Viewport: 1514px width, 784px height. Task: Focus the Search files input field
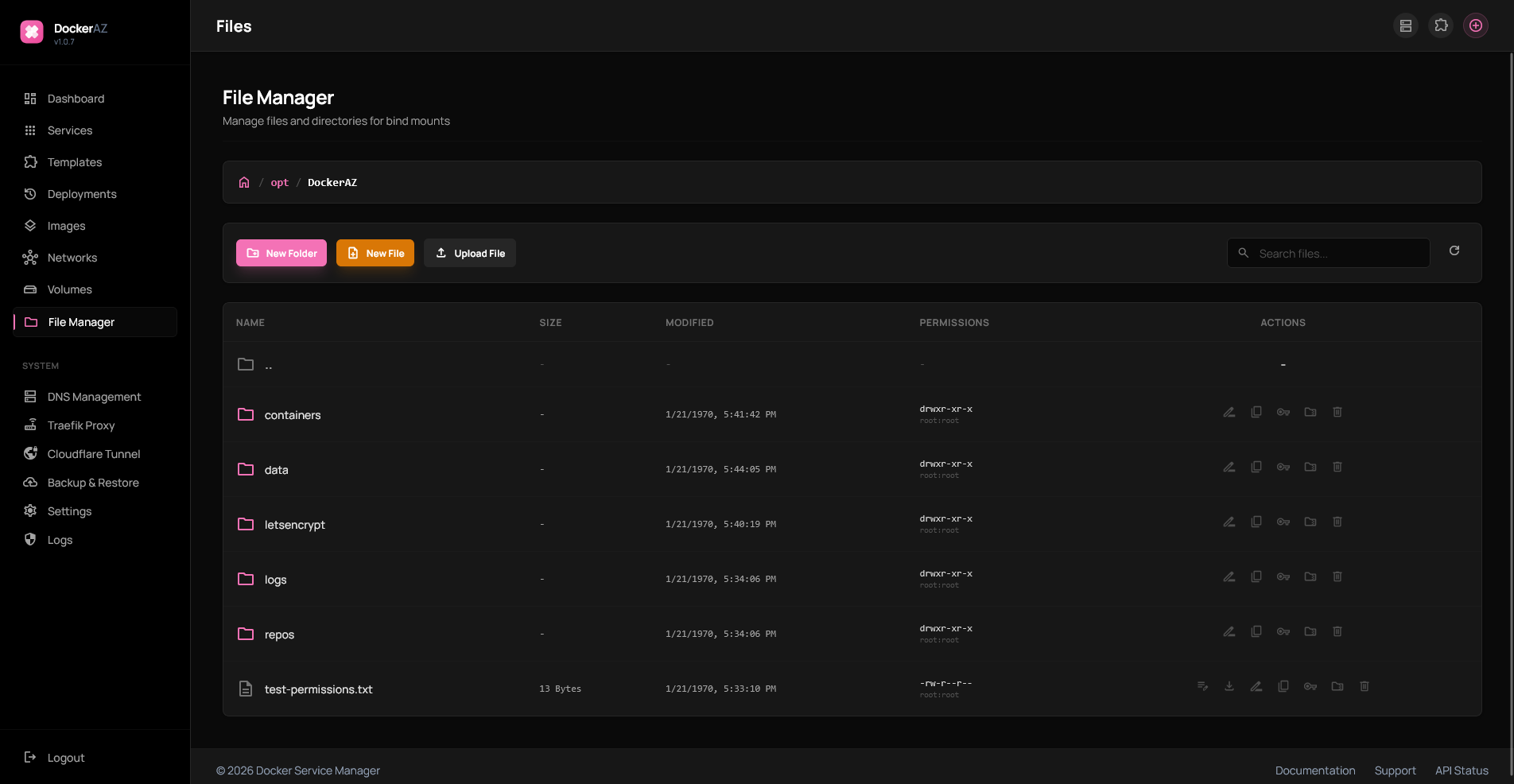point(1329,254)
